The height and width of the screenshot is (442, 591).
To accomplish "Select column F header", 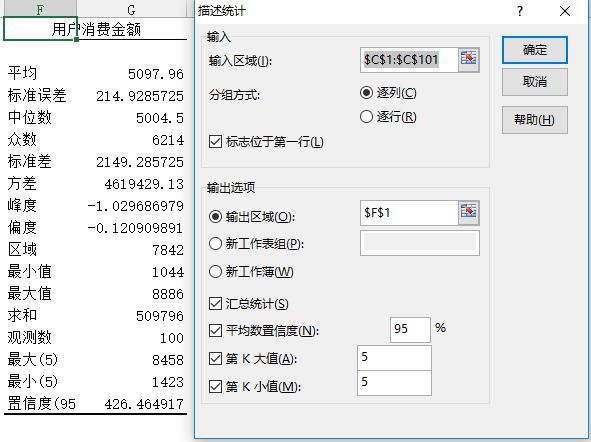I will pos(40,9).
